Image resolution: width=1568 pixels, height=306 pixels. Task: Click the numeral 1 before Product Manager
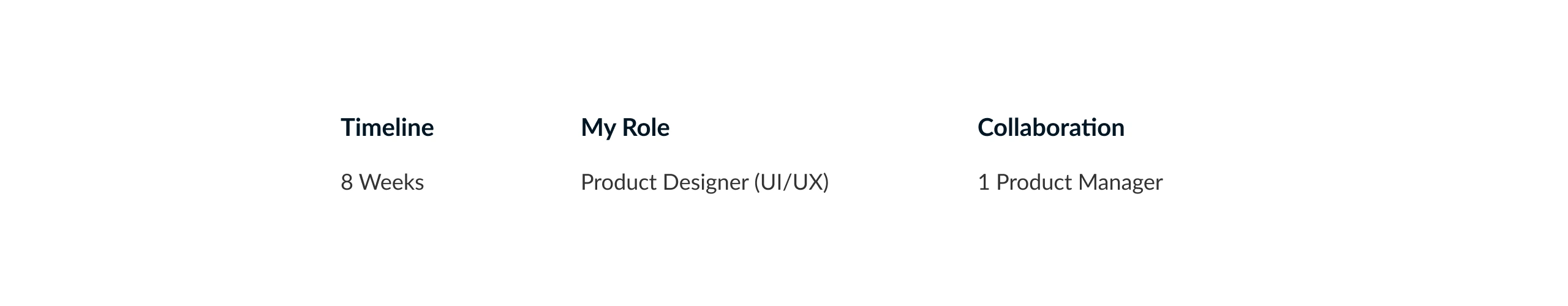[x=984, y=182]
